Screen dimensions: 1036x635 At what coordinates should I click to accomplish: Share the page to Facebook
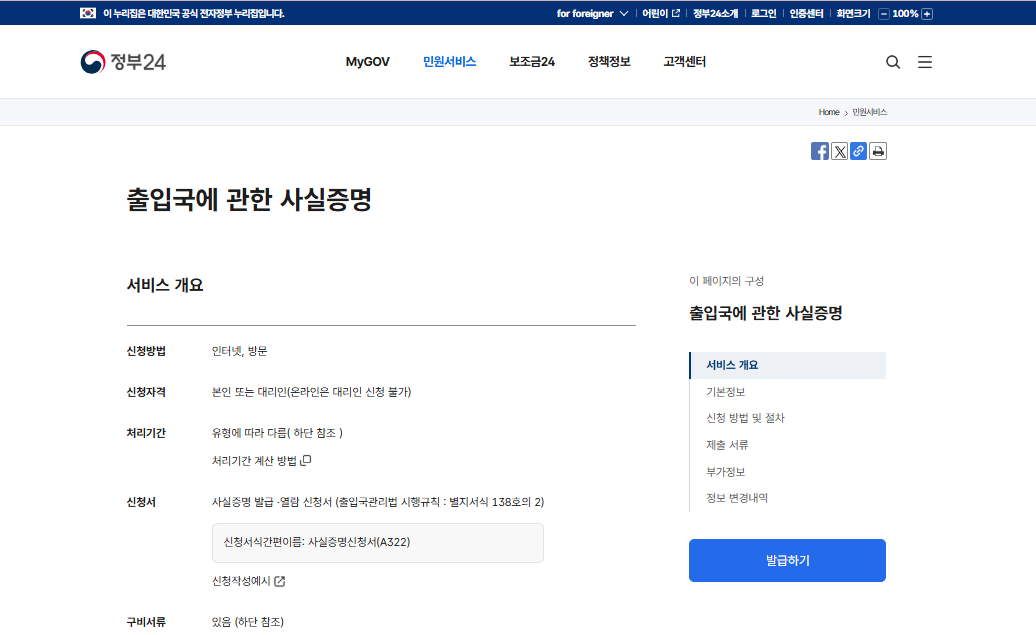tap(820, 151)
